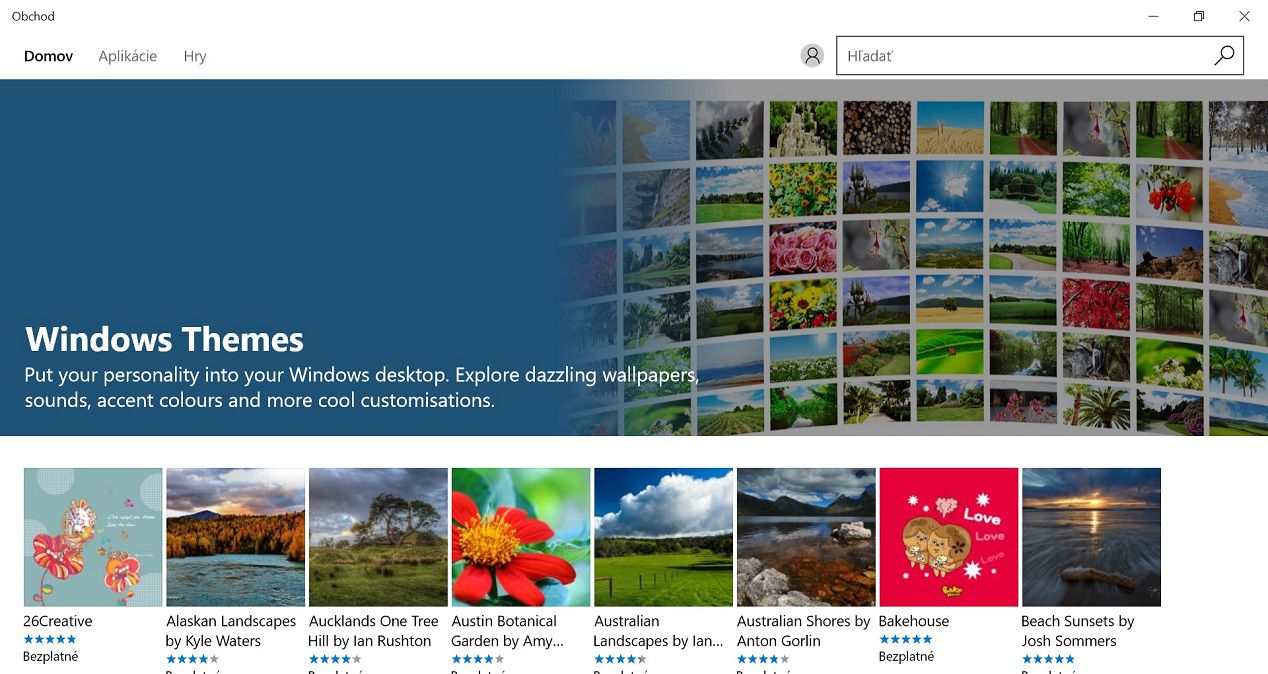Open the Aplikácie tab

tap(127, 56)
